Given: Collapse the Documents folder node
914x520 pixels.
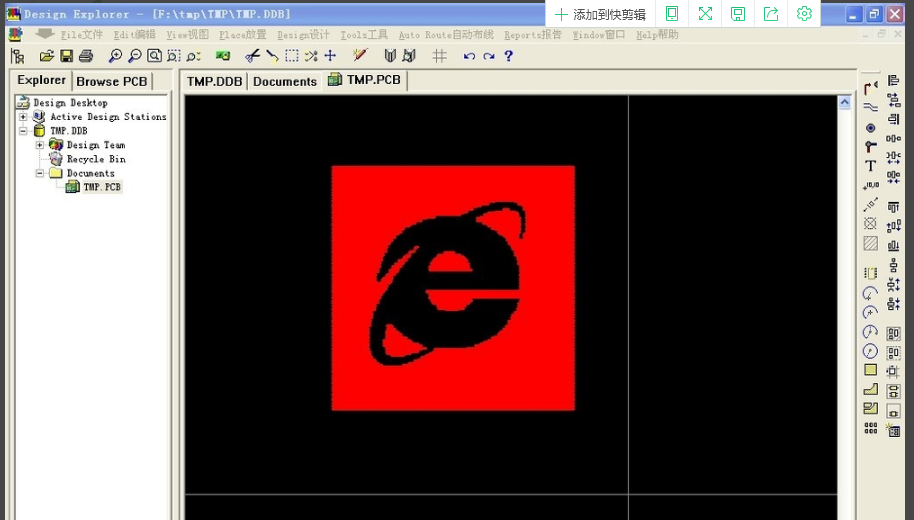Looking at the screenshot, I should click(40, 173).
